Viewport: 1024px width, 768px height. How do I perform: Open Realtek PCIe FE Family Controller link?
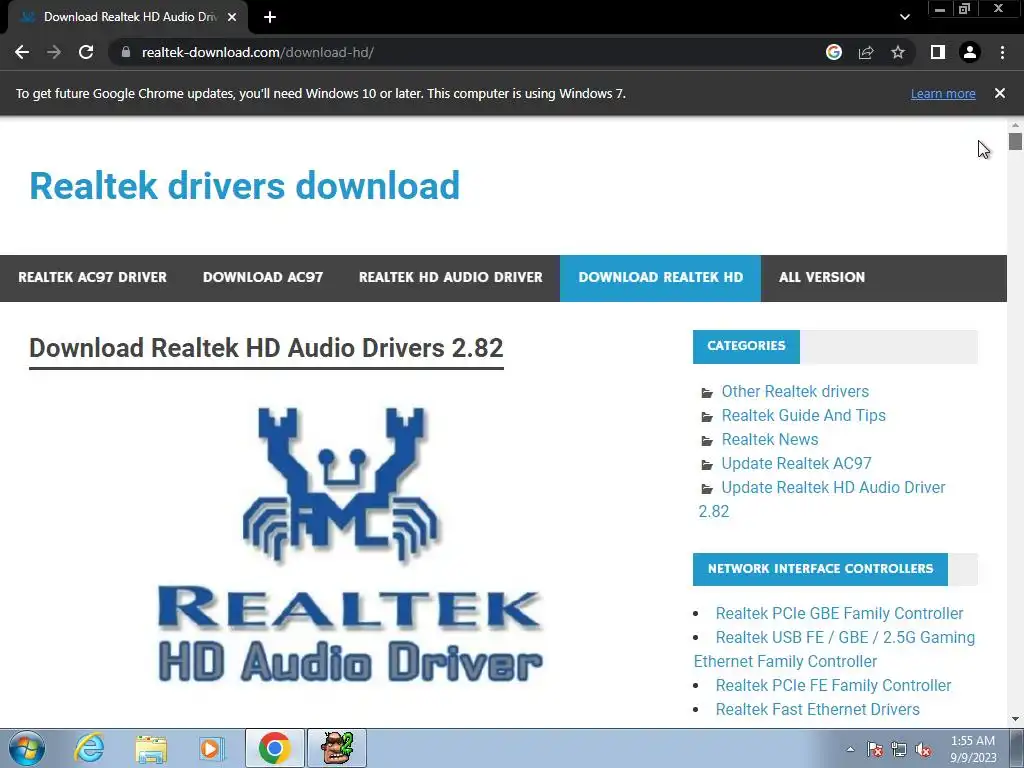833,686
